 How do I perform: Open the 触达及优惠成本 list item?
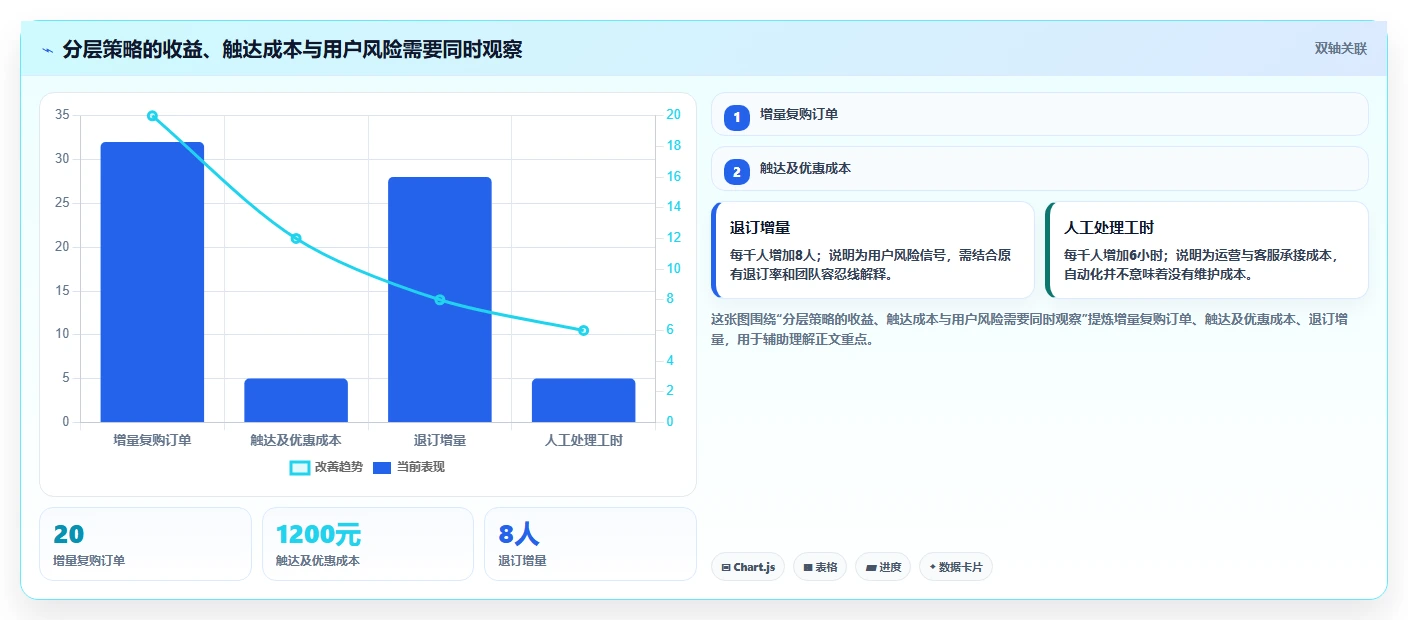[x=1039, y=169]
